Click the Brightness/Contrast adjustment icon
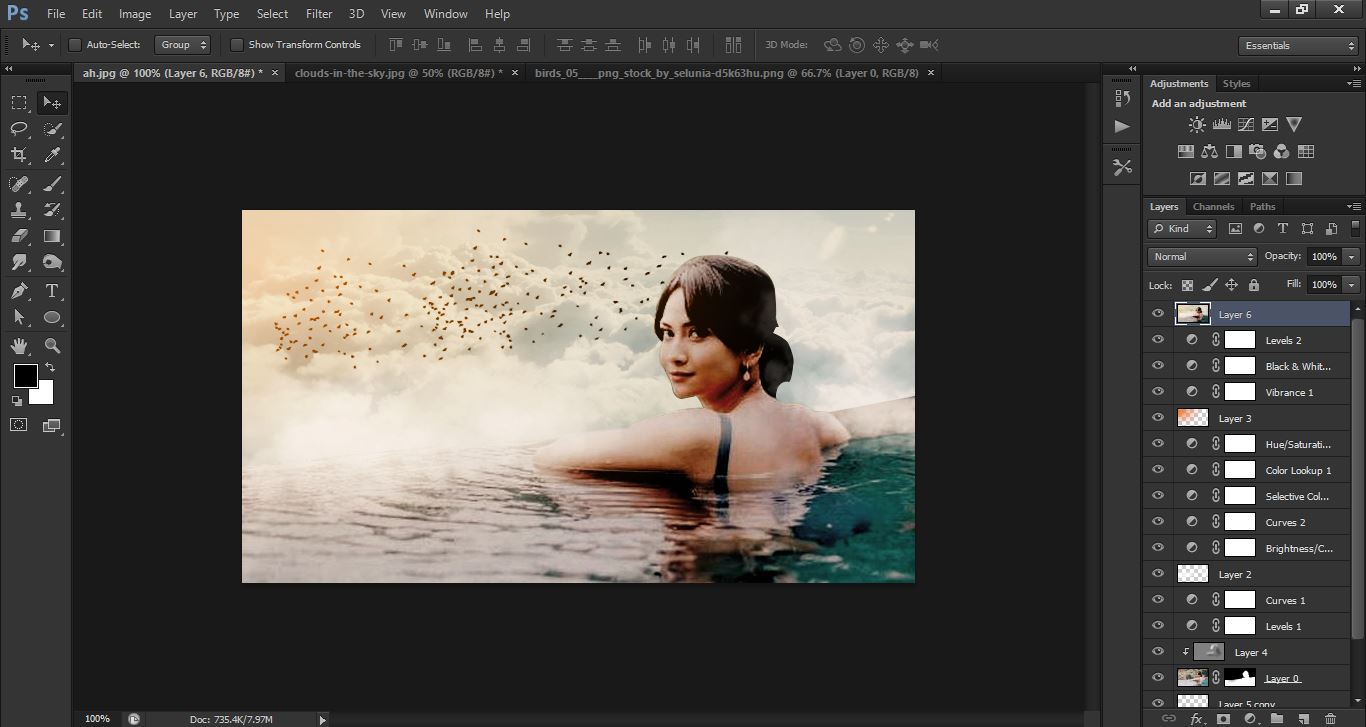 click(1197, 125)
